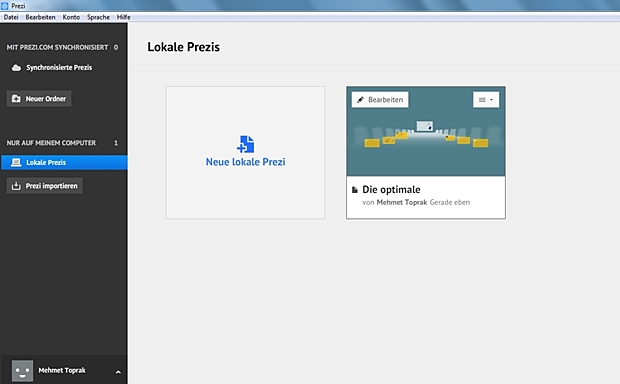Click the pencil icon on the Bearbeiten button
620x384 pixels.
click(360, 100)
